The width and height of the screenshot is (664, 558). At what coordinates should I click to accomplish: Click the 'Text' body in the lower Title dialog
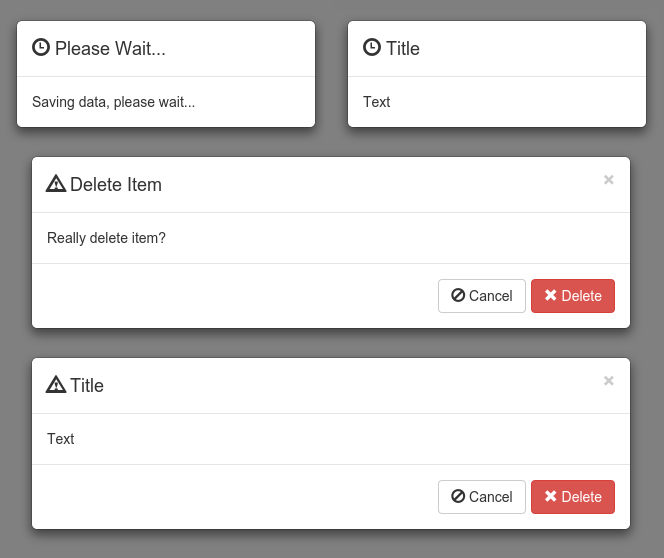(61, 439)
